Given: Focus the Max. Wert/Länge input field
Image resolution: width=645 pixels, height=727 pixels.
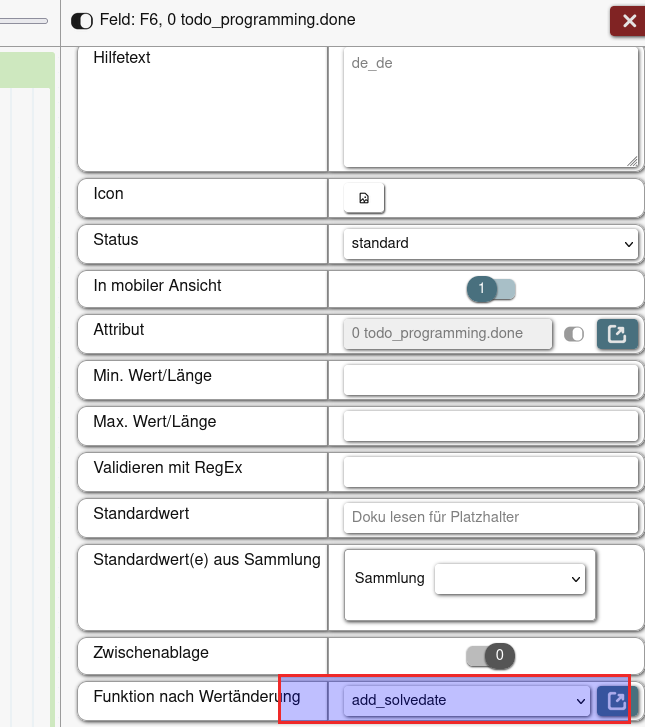Looking at the screenshot, I should 490,426.
